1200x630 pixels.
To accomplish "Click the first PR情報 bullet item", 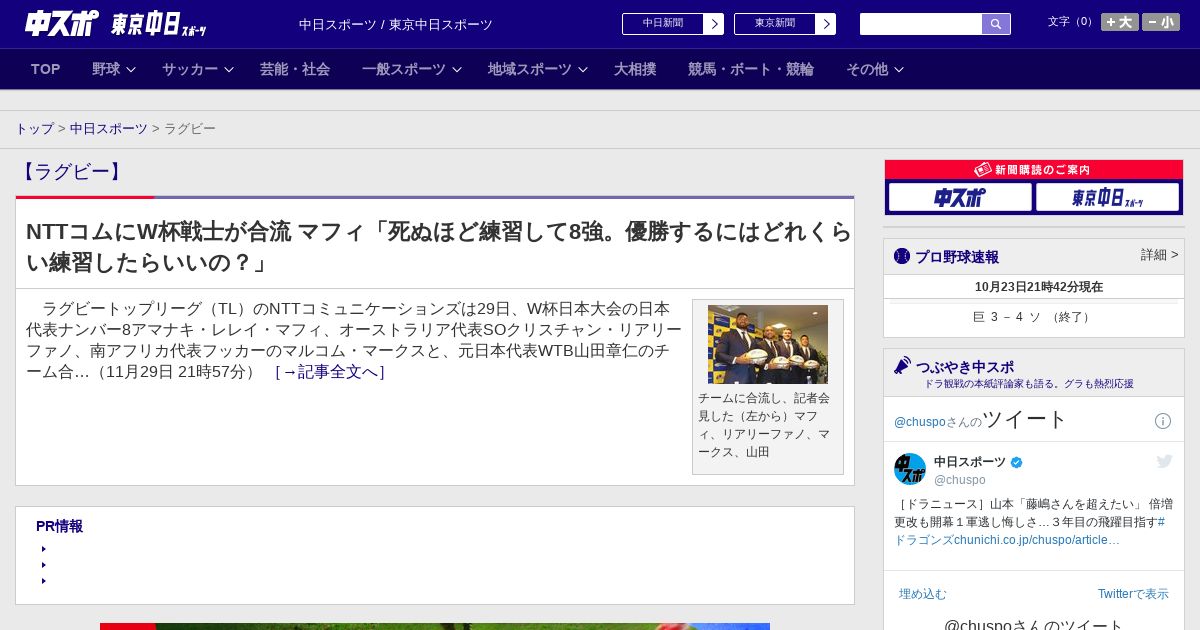I will point(44,549).
